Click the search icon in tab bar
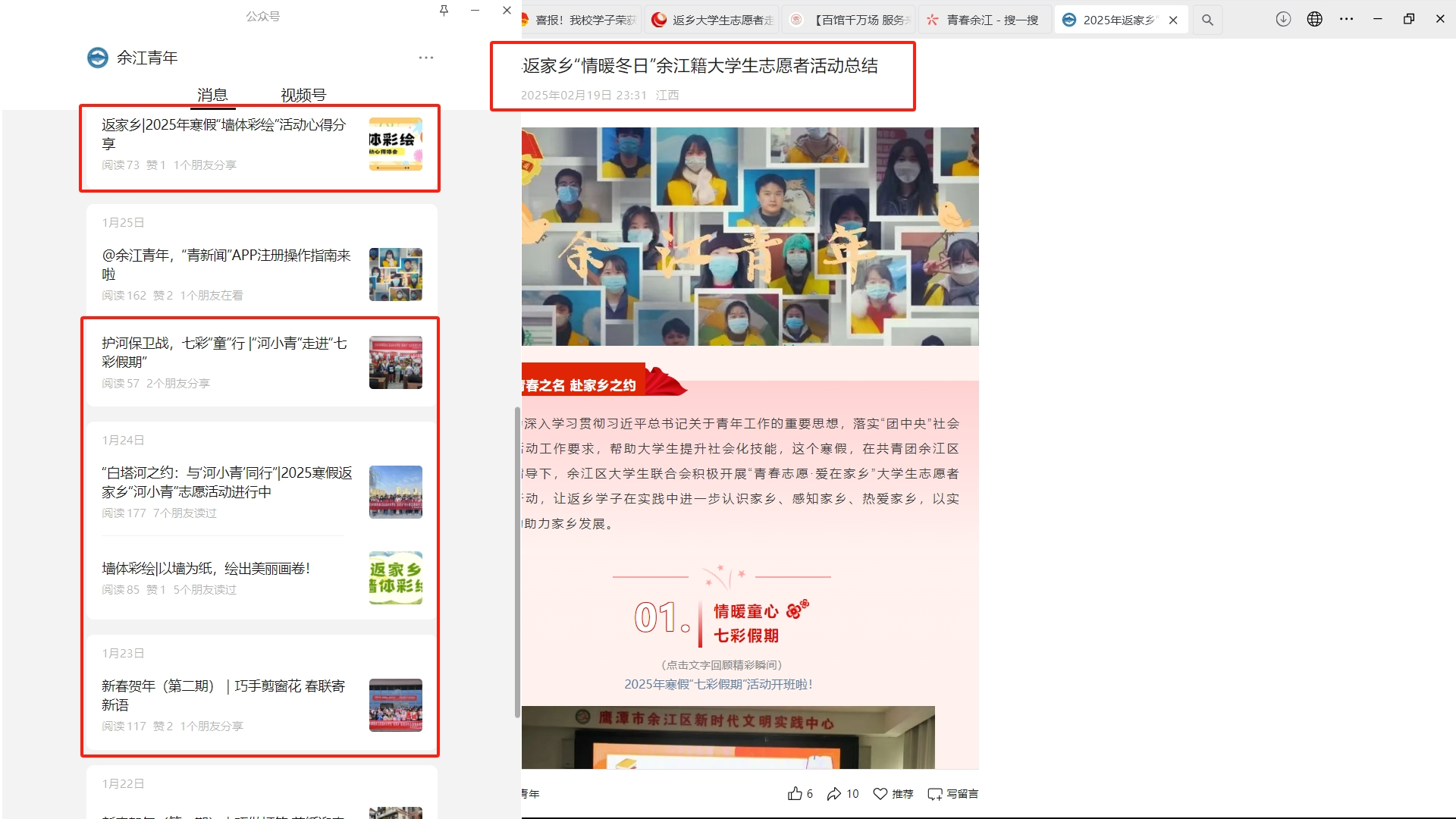This screenshot has height=819, width=1456. tap(1207, 20)
